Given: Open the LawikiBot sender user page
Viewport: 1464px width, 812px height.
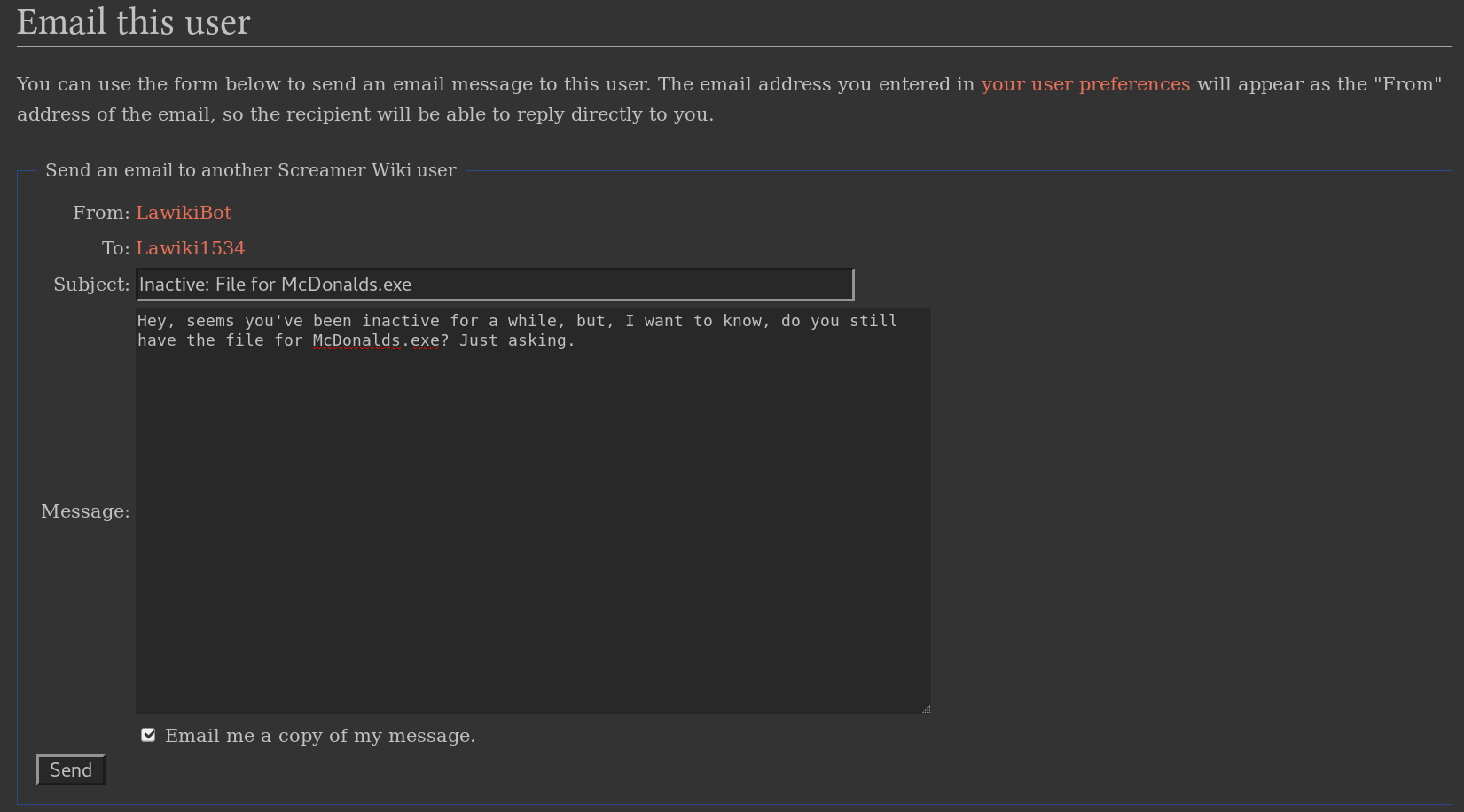Looking at the screenshot, I should coord(184,213).
